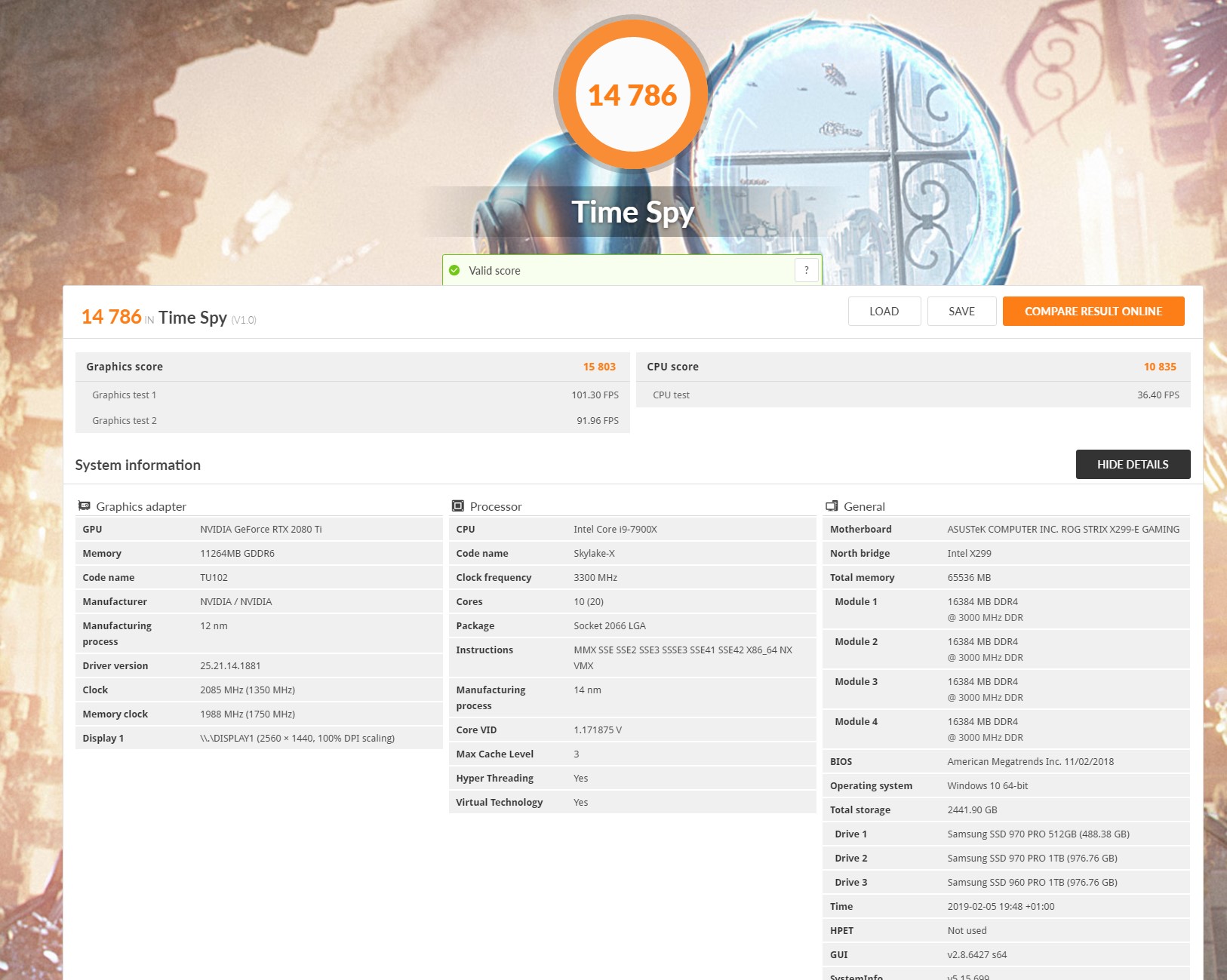Select Drive 3 Samsung SSD 960 PRO 1TB
This screenshot has height=980, width=1227.
tap(1032, 883)
